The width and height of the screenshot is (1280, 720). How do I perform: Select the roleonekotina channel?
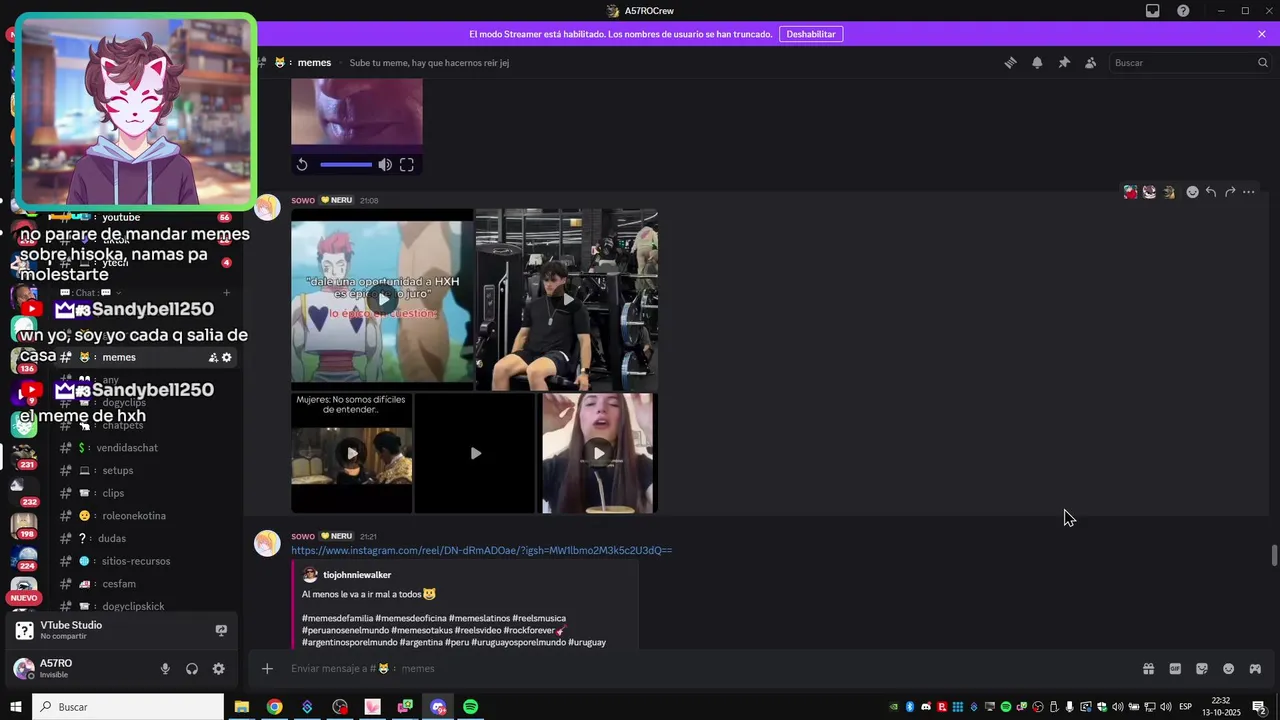145,516
